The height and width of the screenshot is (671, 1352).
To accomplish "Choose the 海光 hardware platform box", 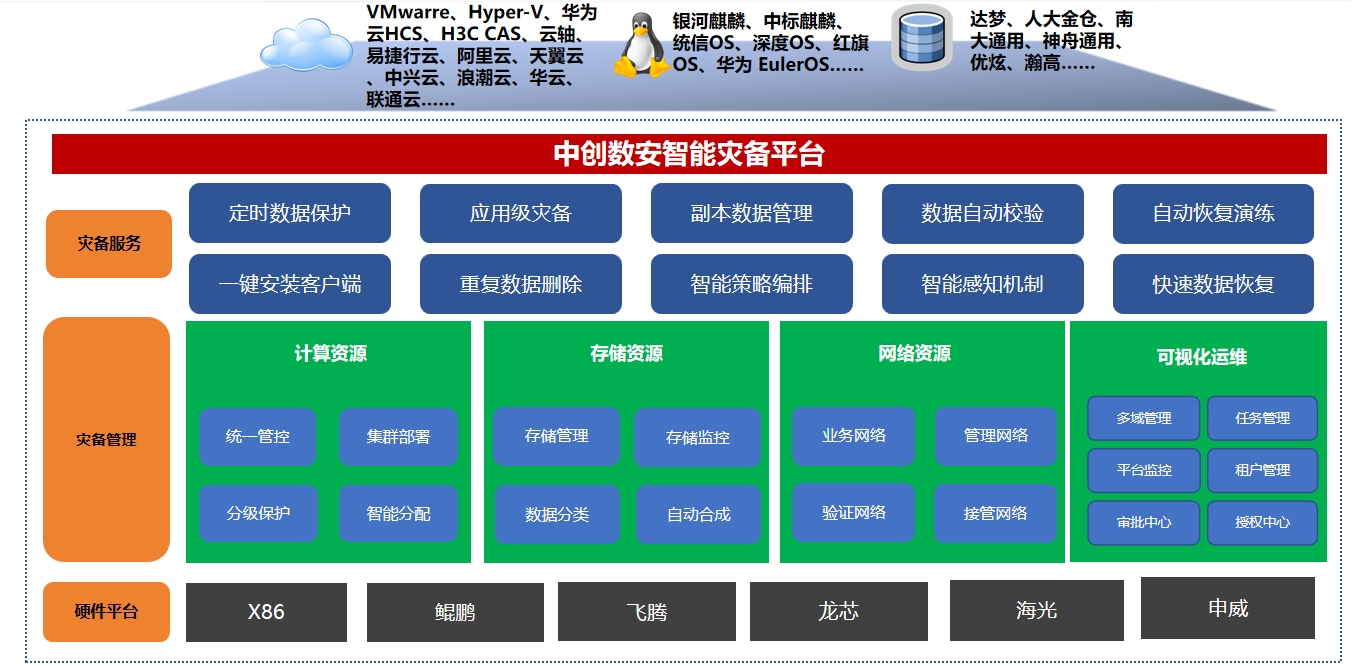I will tap(1036, 609).
